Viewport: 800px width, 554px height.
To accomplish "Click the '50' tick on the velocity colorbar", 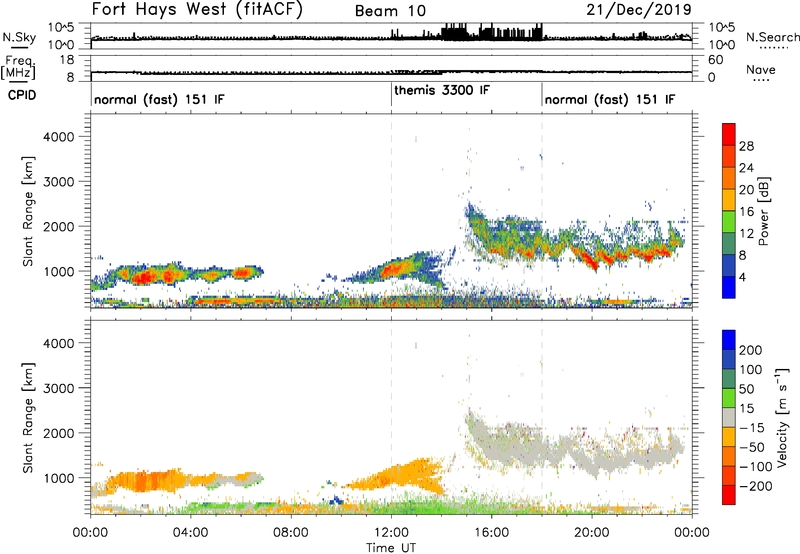I will (x=746, y=389).
